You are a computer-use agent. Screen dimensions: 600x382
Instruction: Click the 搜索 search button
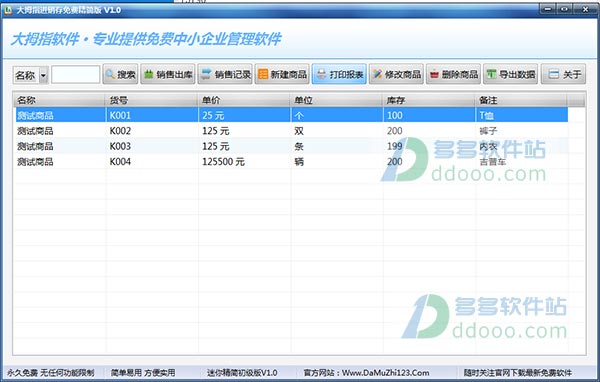coord(121,74)
